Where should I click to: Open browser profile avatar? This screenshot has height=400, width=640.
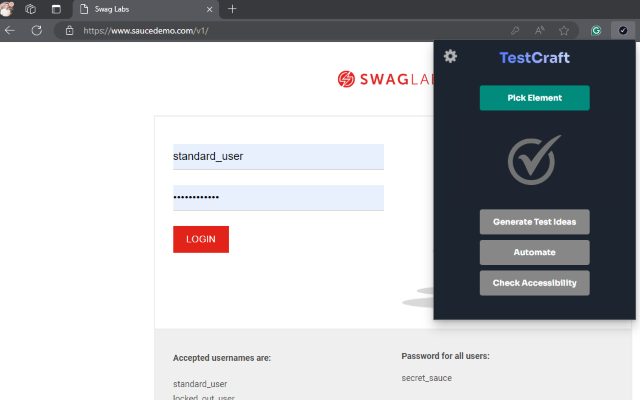[7, 9]
